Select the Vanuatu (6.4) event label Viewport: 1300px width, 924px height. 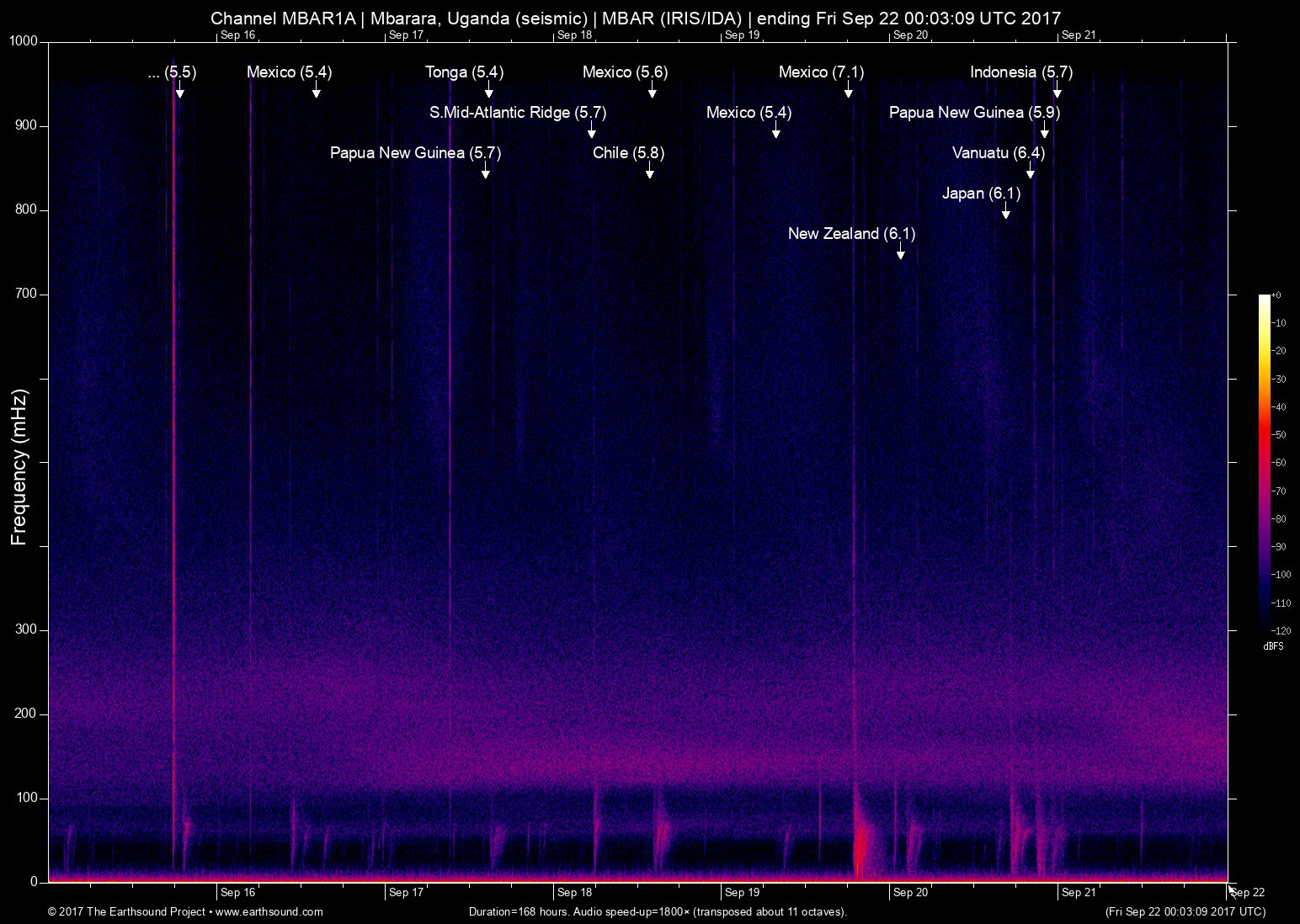click(998, 153)
